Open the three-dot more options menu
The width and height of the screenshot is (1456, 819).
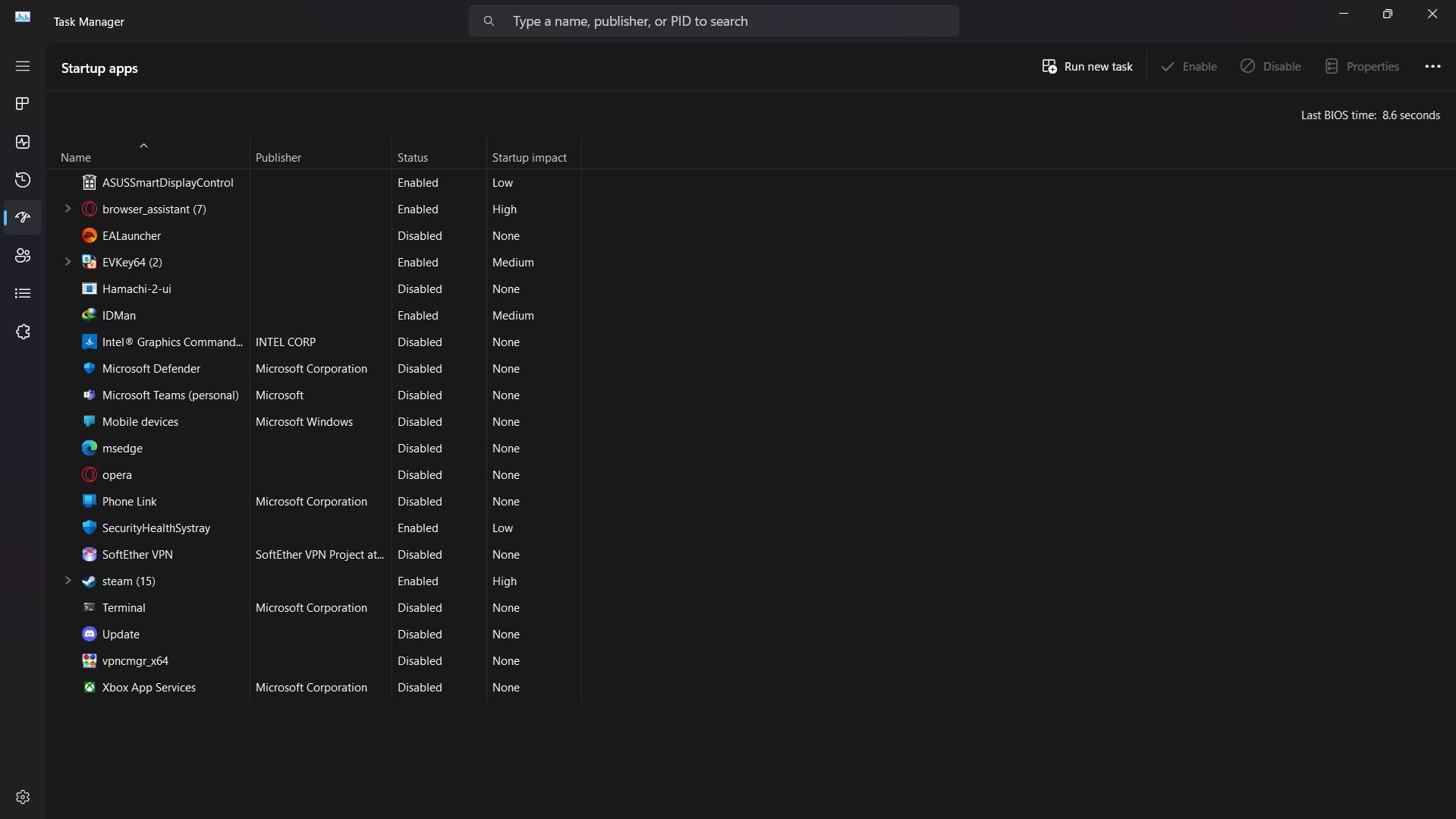coord(1432,66)
